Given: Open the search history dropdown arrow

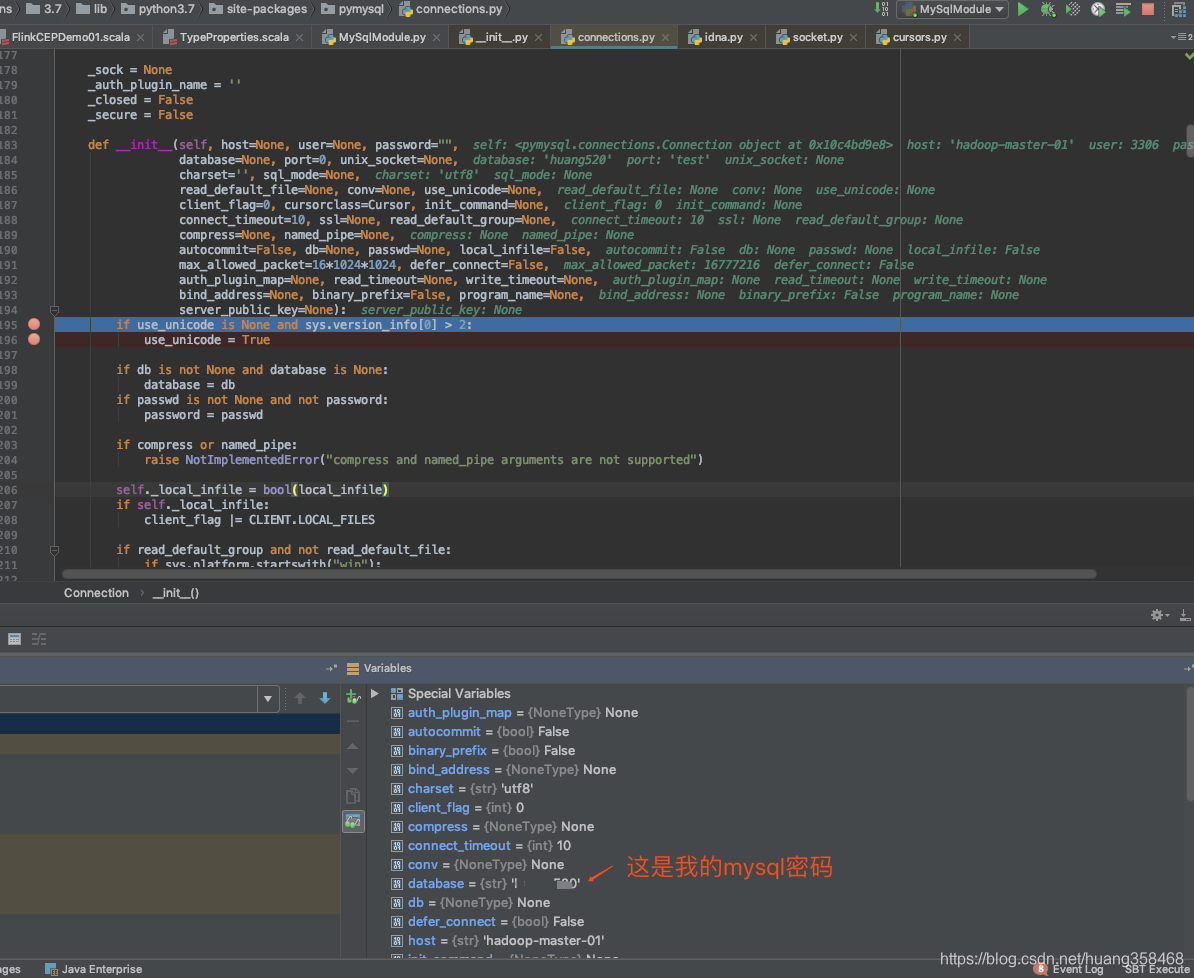Looking at the screenshot, I should pos(268,698).
